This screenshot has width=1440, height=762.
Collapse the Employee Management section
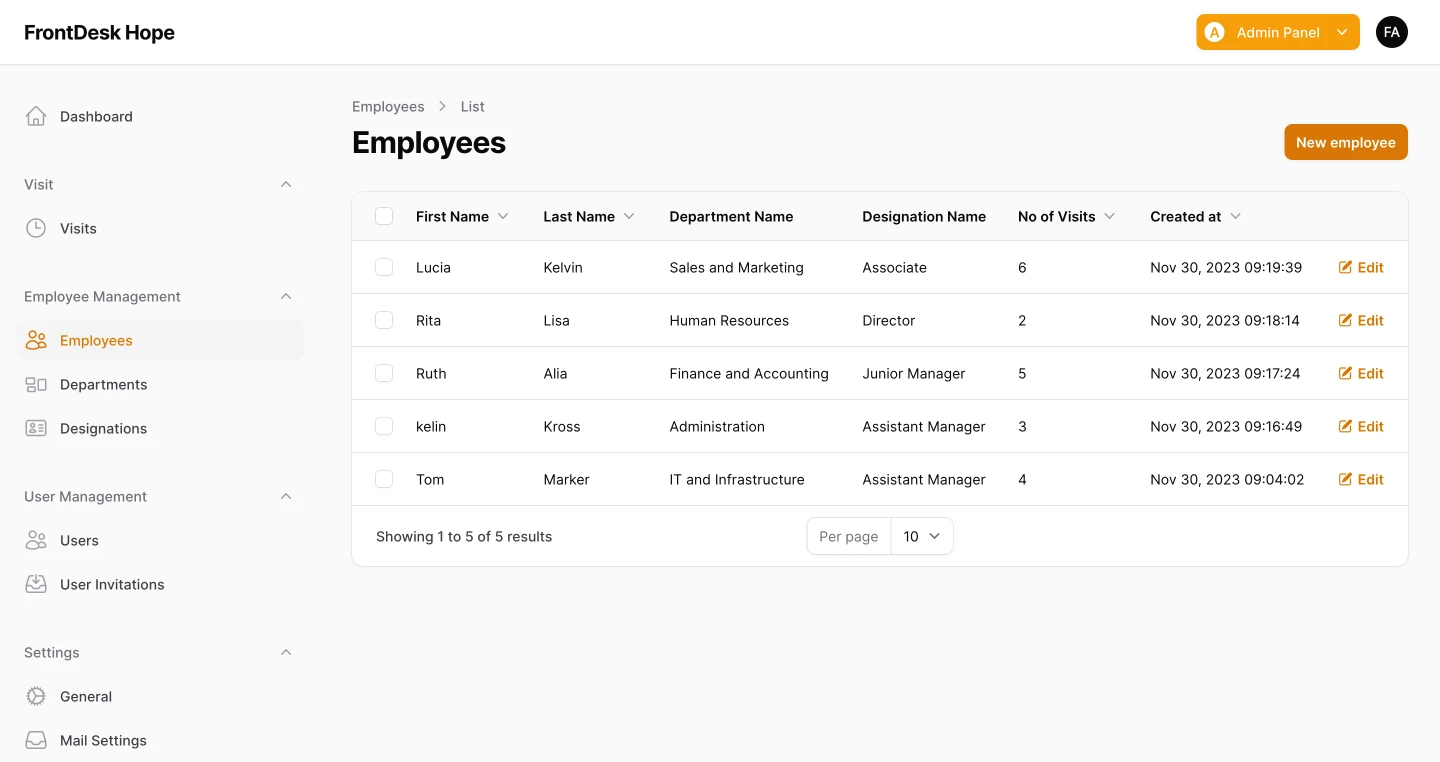point(286,296)
